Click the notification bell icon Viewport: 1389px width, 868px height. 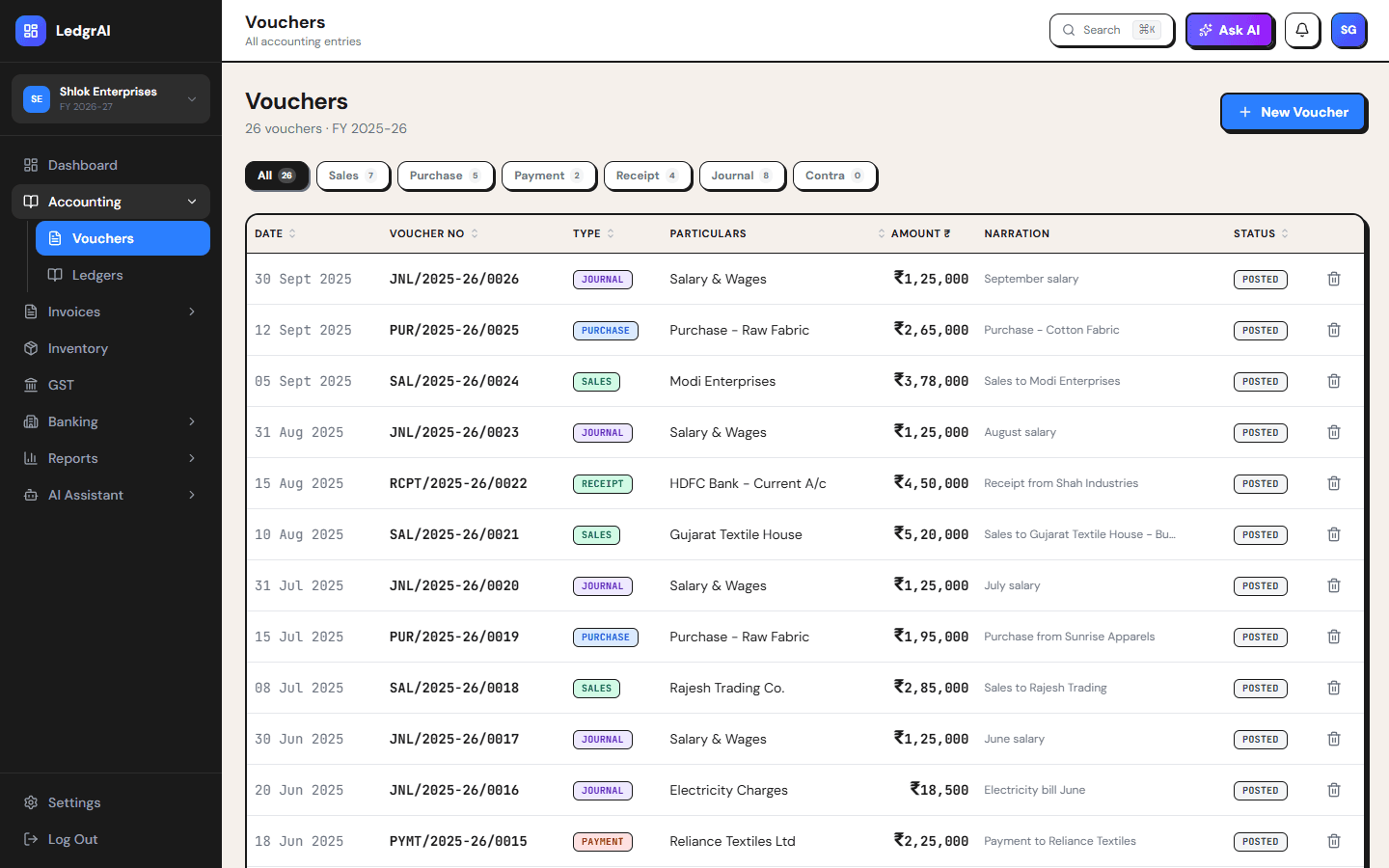point(1302,30)
